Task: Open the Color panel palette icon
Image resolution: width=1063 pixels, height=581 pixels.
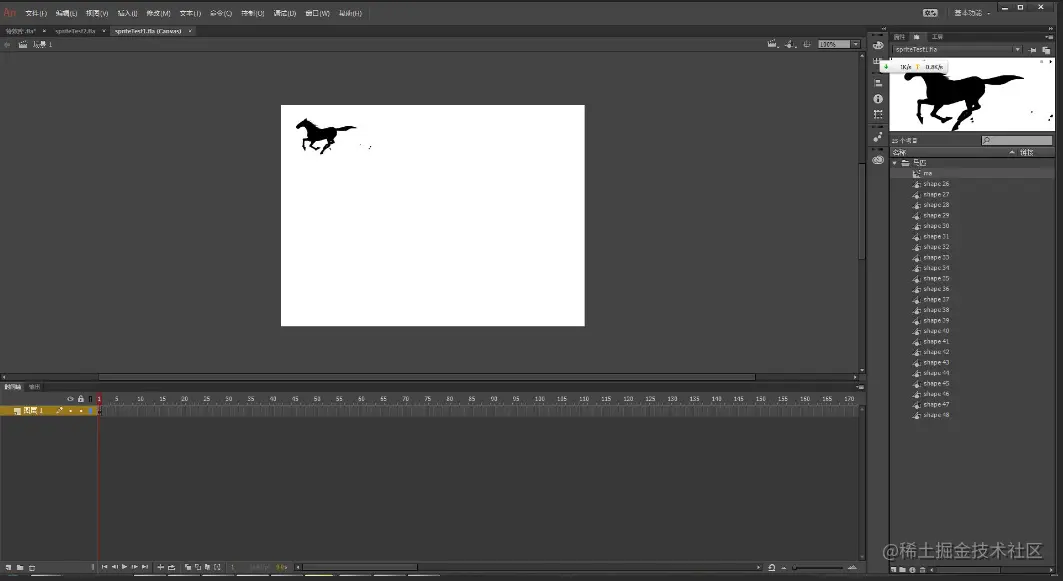Action: [x=878, y=45]
